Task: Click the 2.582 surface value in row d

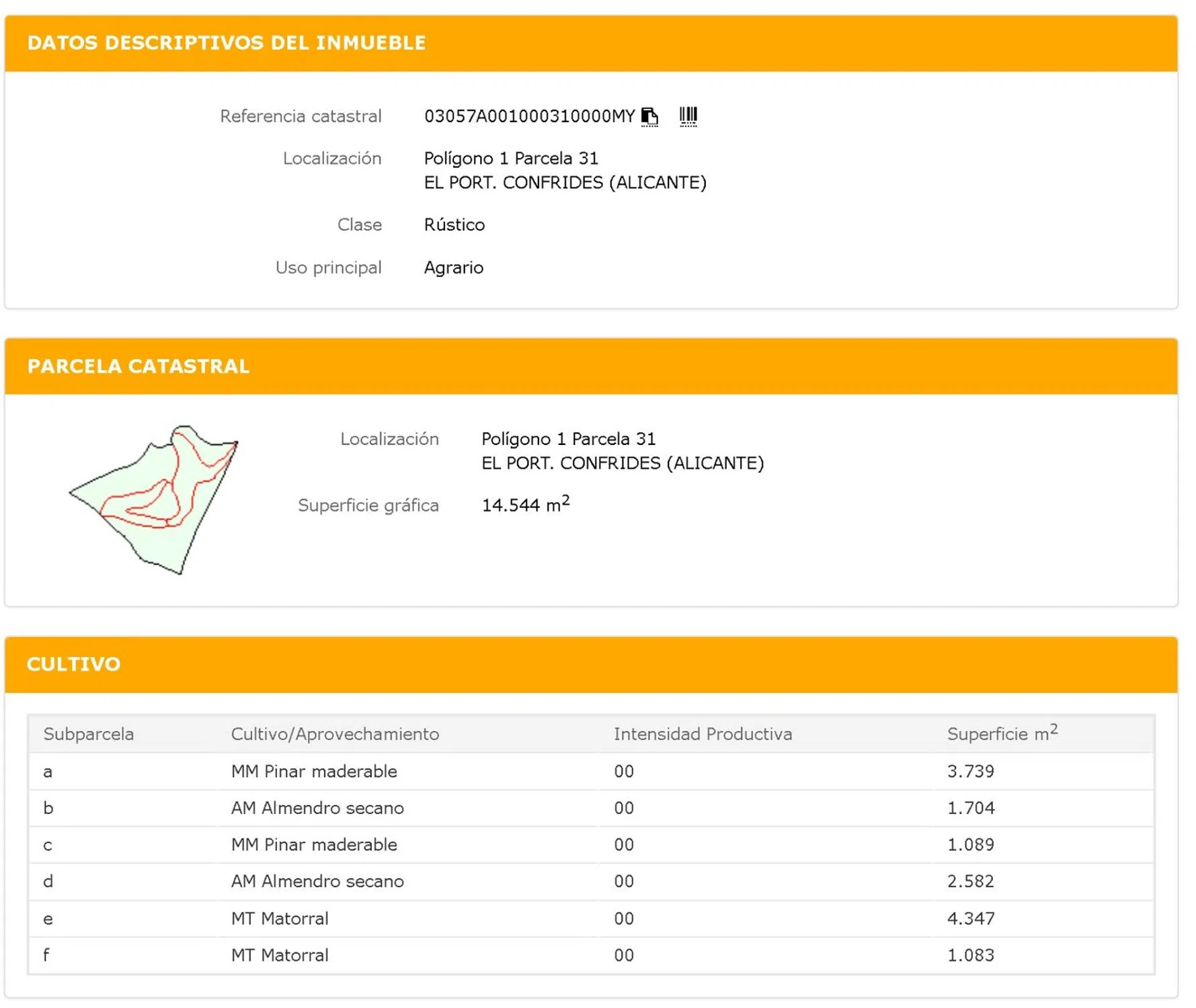Action: point(970,881)
